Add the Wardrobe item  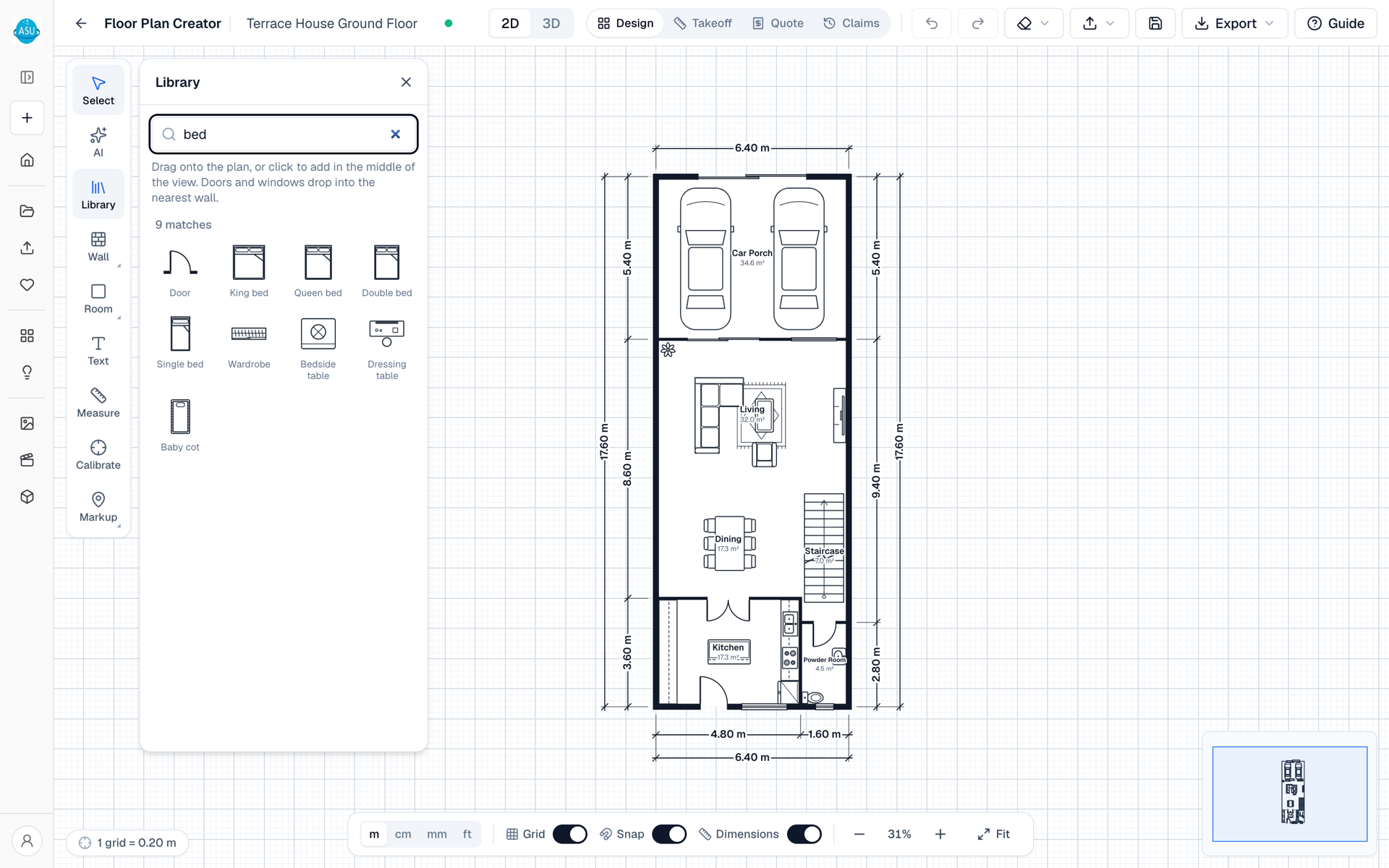point(249,342)
